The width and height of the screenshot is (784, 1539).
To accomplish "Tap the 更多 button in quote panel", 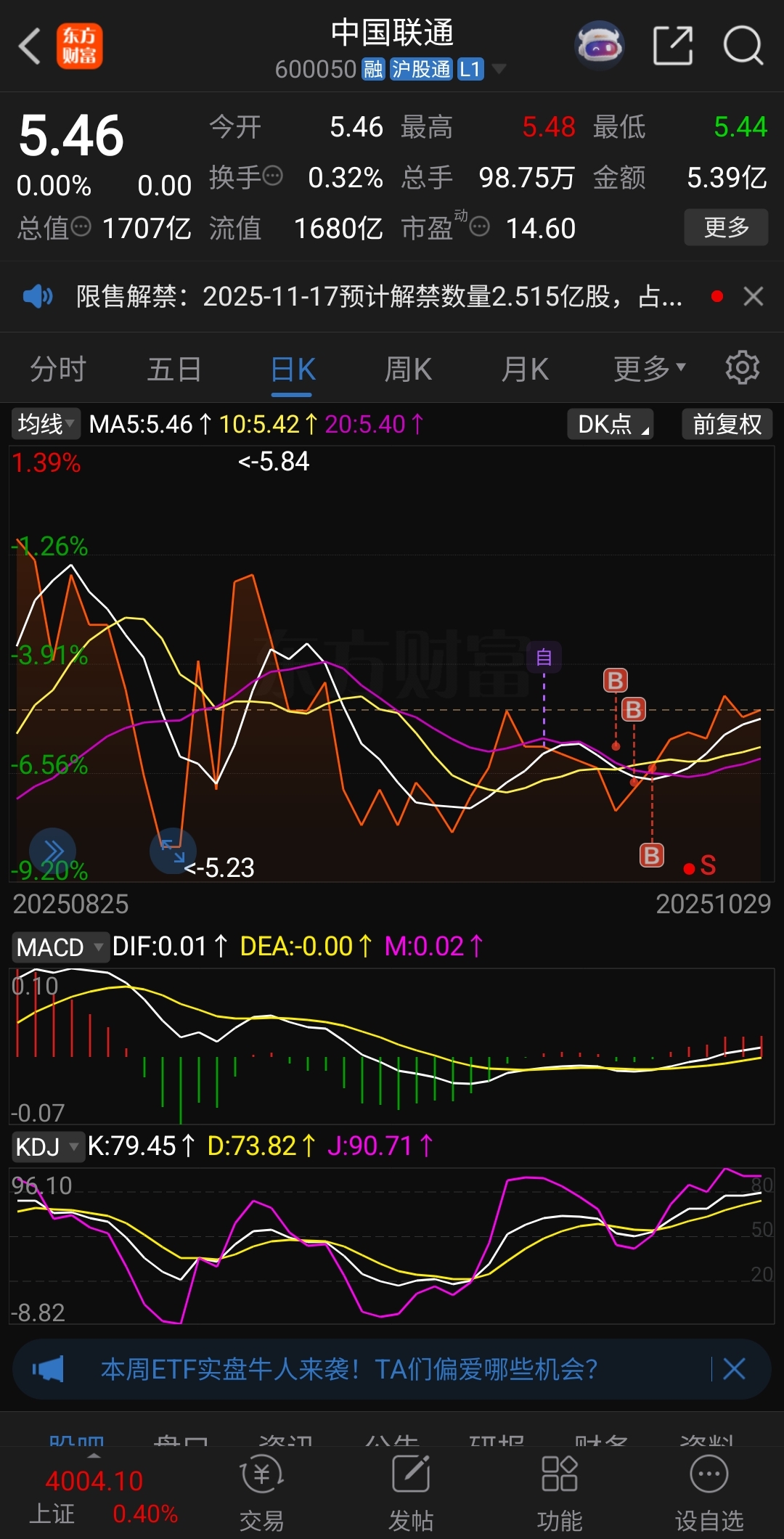I will pyautogui.click(x=726, y=227).
